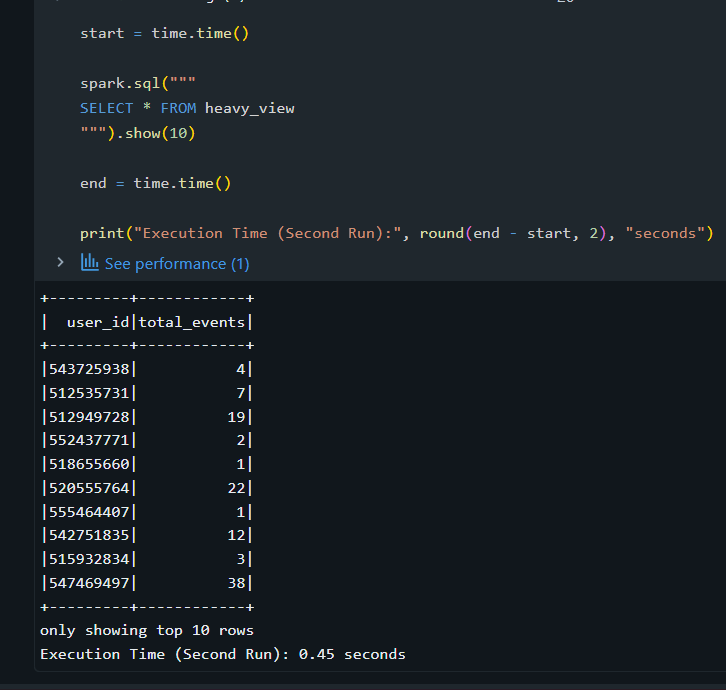Click total_events value 22

(236, 488)
